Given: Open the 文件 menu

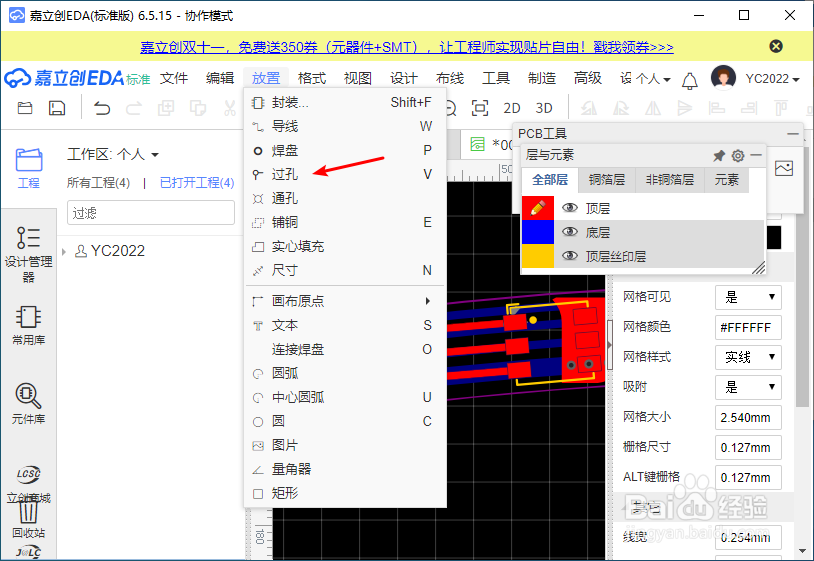Looking at the screenshot, I should [174, 78].
